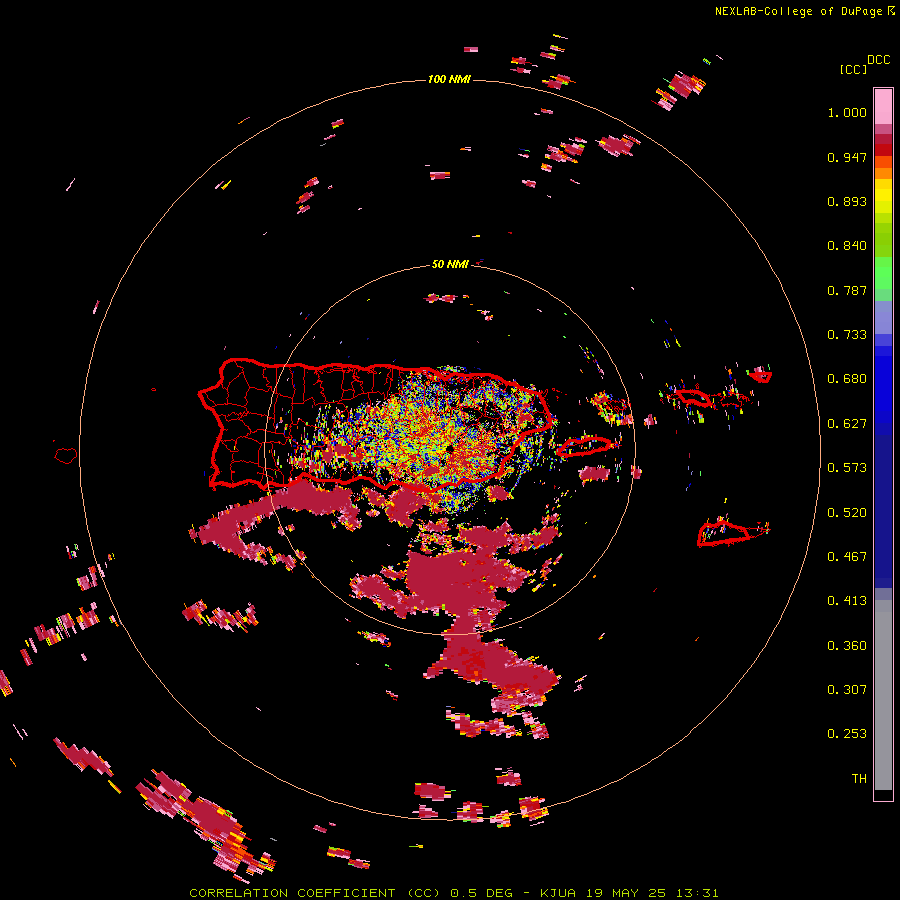Click the 100 NMI range ring label
This screenshot has height=900, width=900.
coord(449,79)
